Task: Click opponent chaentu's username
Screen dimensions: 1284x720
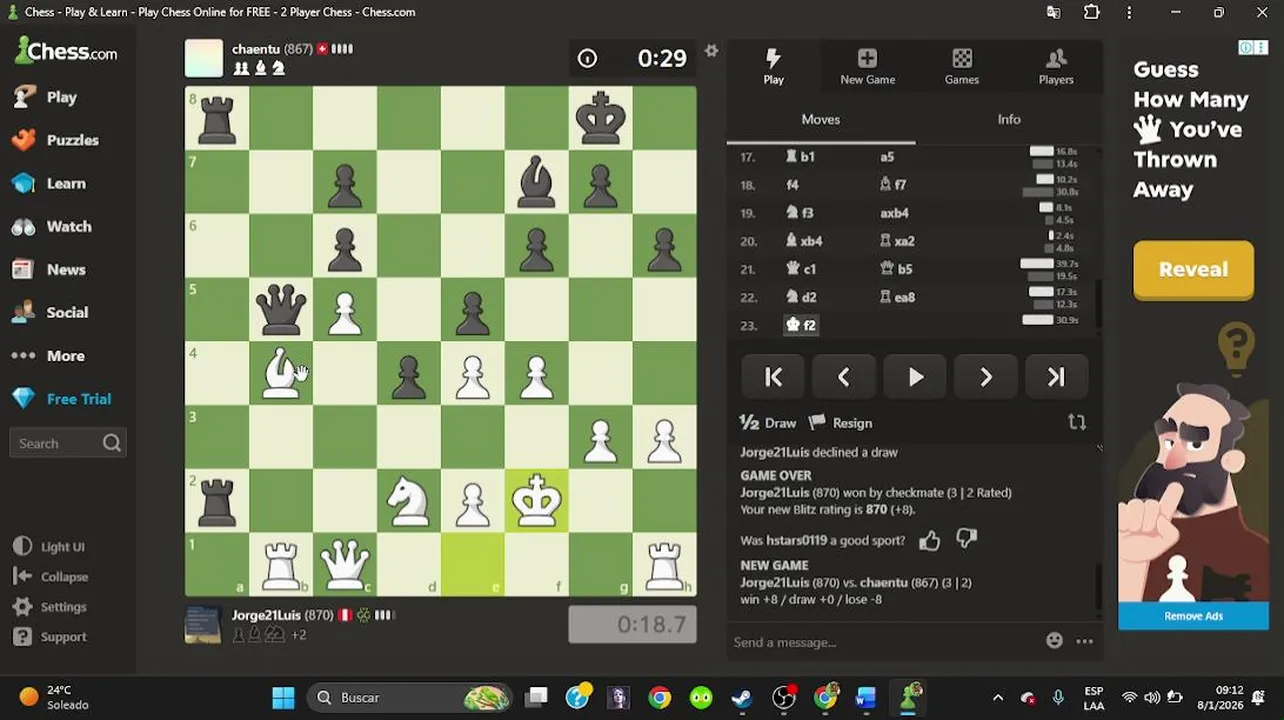Action: (255, 49)
